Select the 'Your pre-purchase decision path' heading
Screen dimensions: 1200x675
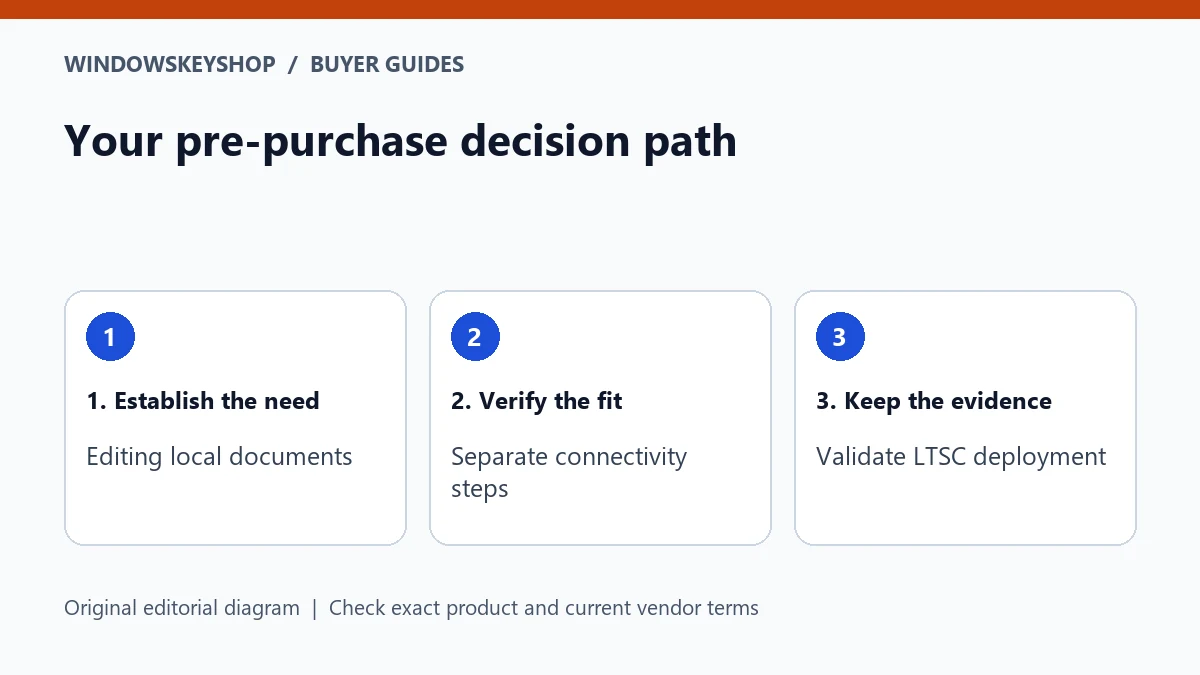point(400,141)
